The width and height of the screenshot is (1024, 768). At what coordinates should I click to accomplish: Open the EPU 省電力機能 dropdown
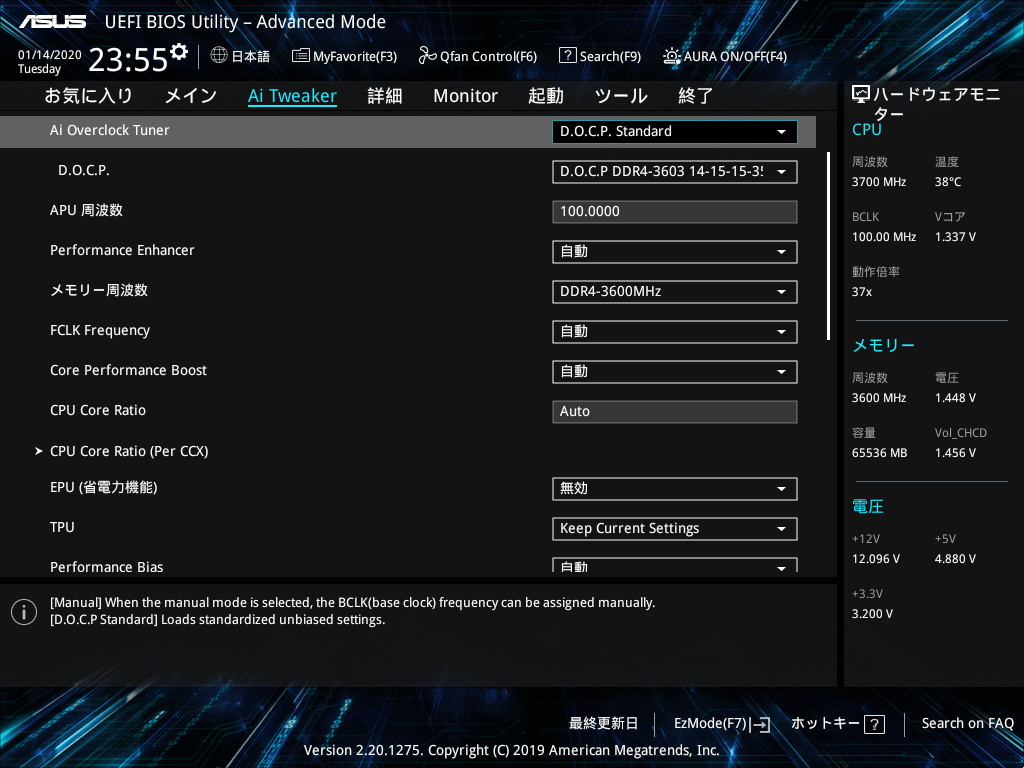(675, 488)
